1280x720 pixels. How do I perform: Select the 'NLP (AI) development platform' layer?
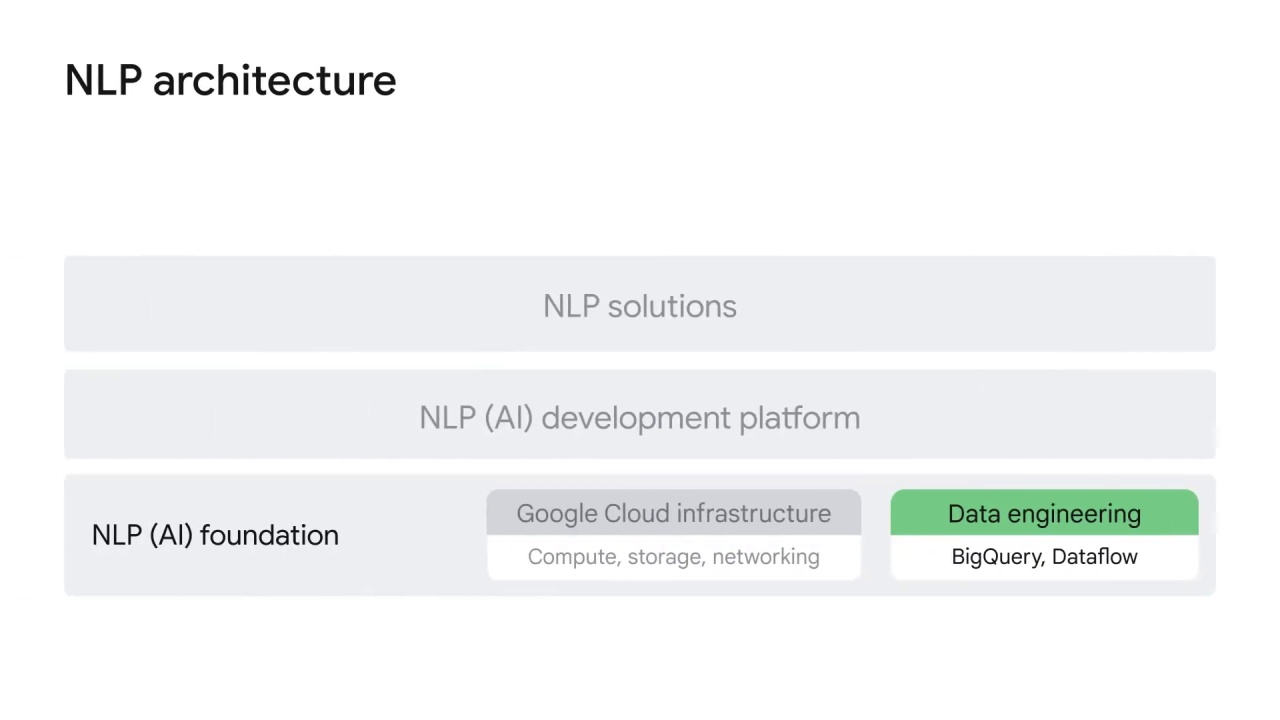(x=640, y=415)
